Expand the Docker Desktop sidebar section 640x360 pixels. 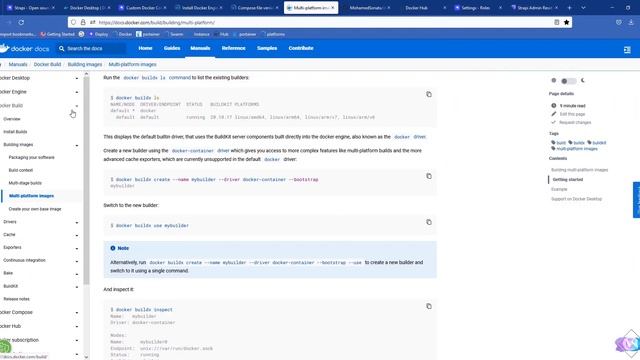[x=77, y=78]
